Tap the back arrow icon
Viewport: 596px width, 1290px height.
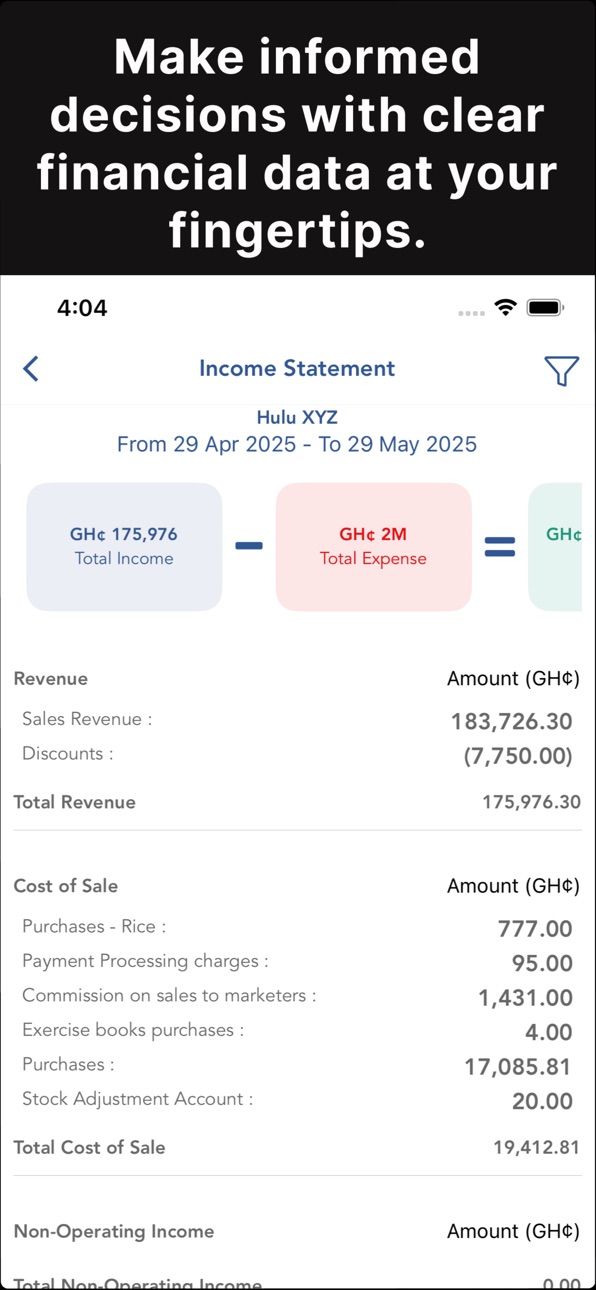(31, 369)
